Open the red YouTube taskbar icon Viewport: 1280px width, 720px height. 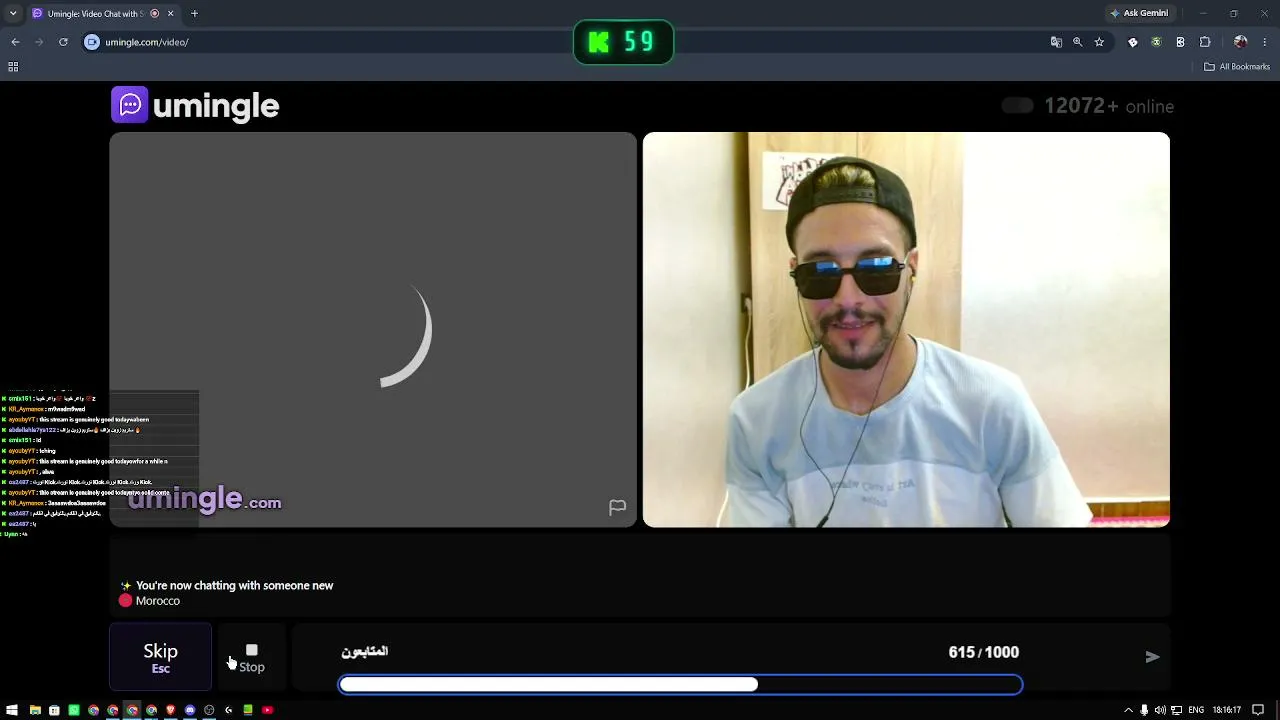click(267, 710)
